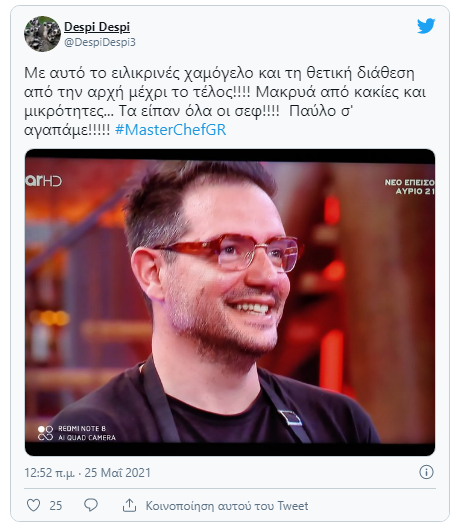Click the ΑΥΡΙΟ 21 overlay caption
The width and height of the screenshot is (461, 531).
tap(415, 191)
